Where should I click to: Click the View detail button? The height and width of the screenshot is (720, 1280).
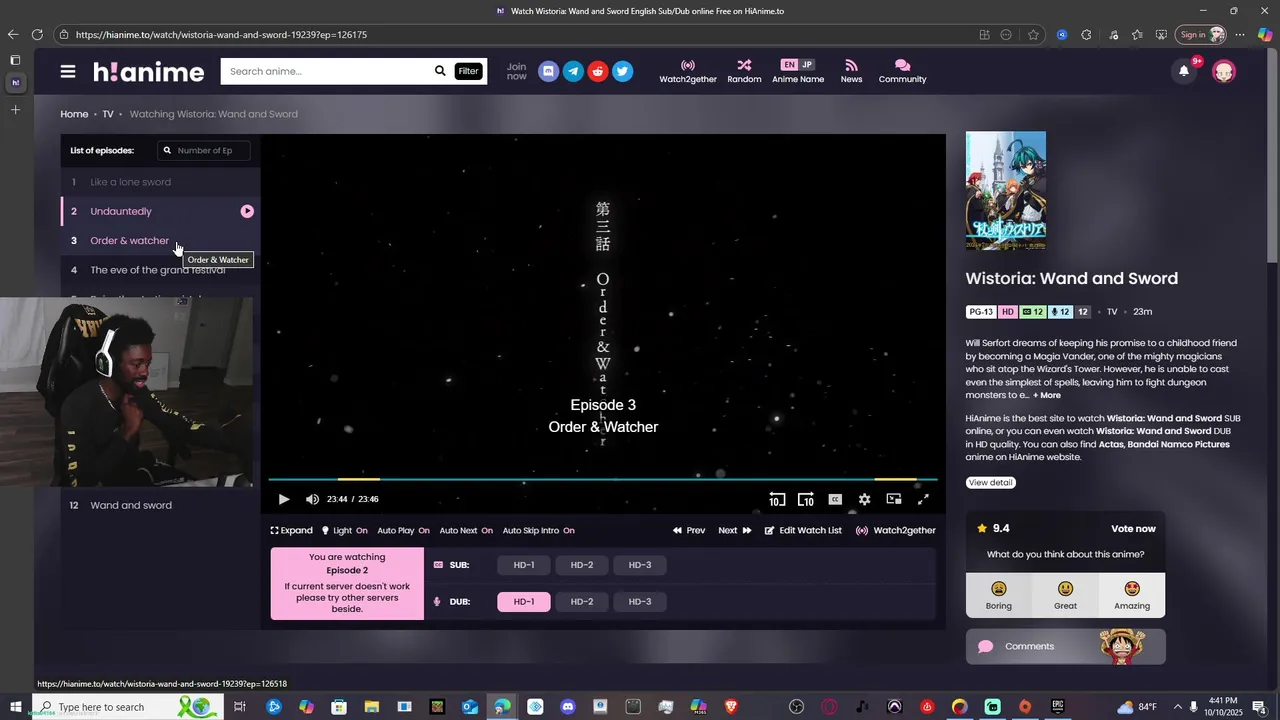pyautogui.click(x=991, y=482)
